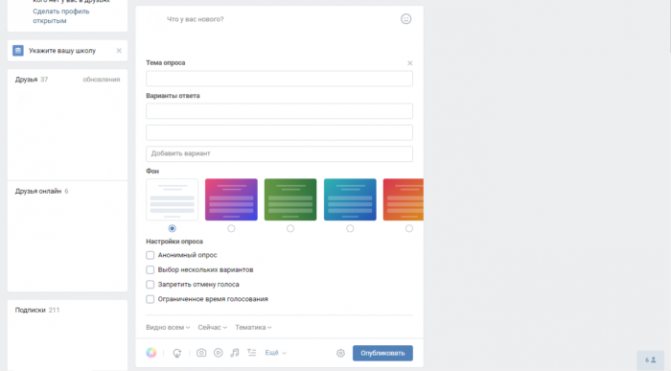Open the Друзья 37 list
The height and width of the screenshot is (371, 671).
click(31, 80)
